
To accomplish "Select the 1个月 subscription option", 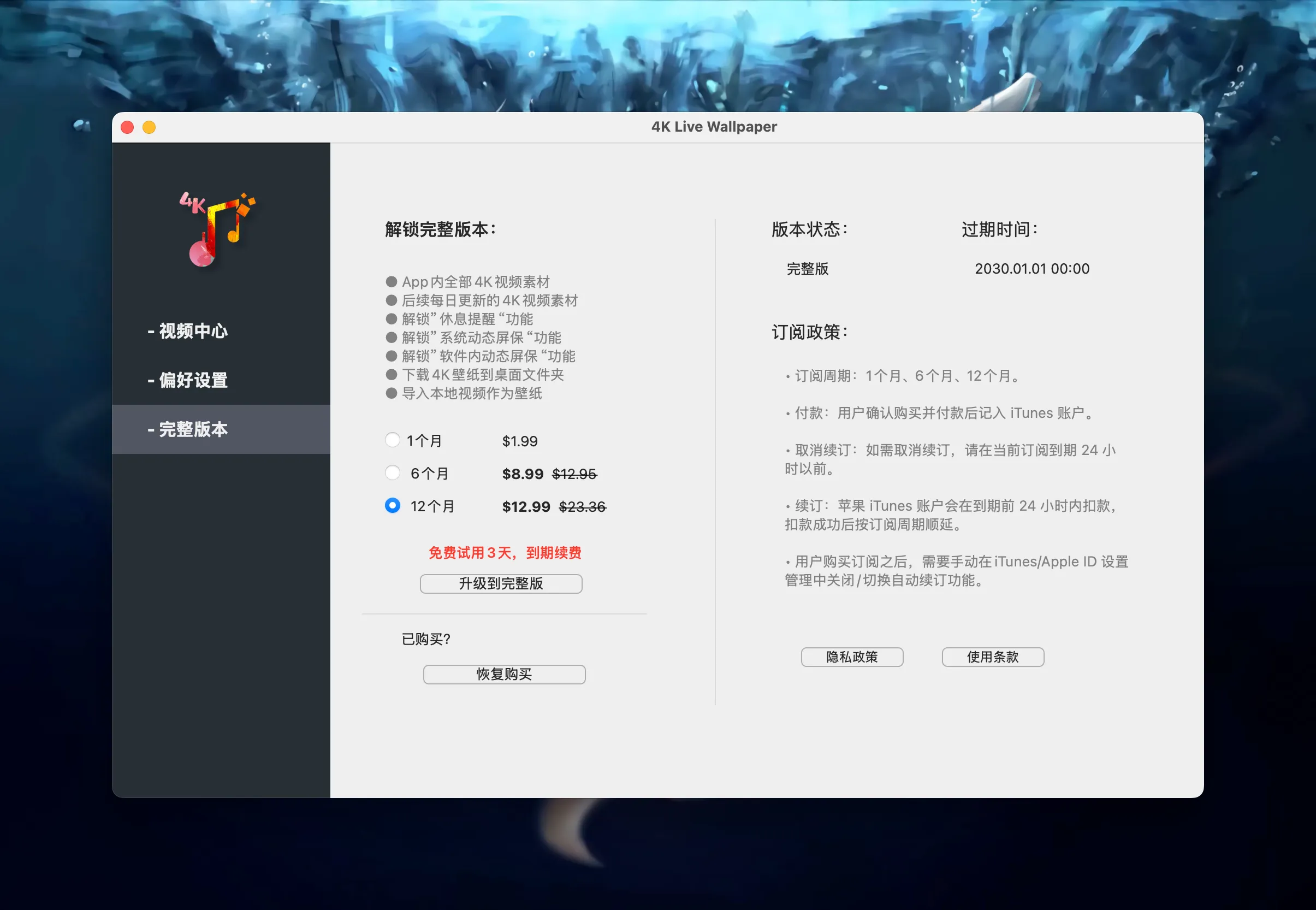I will 392,440.
